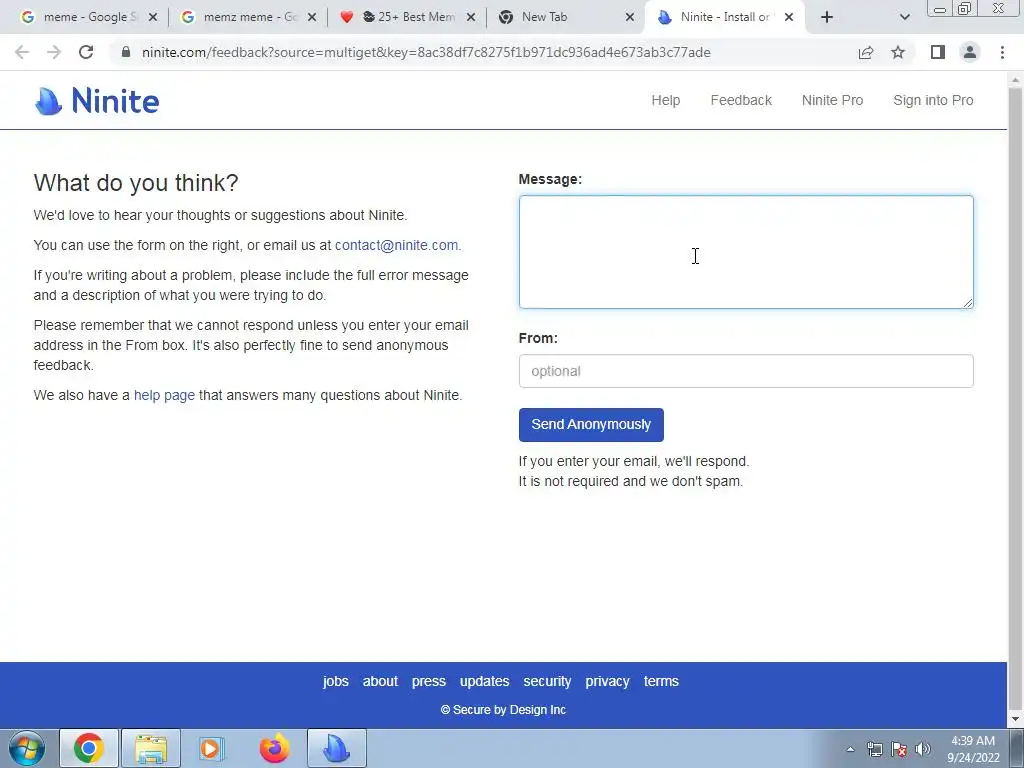Close the 'memz meme' tab

[x=312, y=17]
